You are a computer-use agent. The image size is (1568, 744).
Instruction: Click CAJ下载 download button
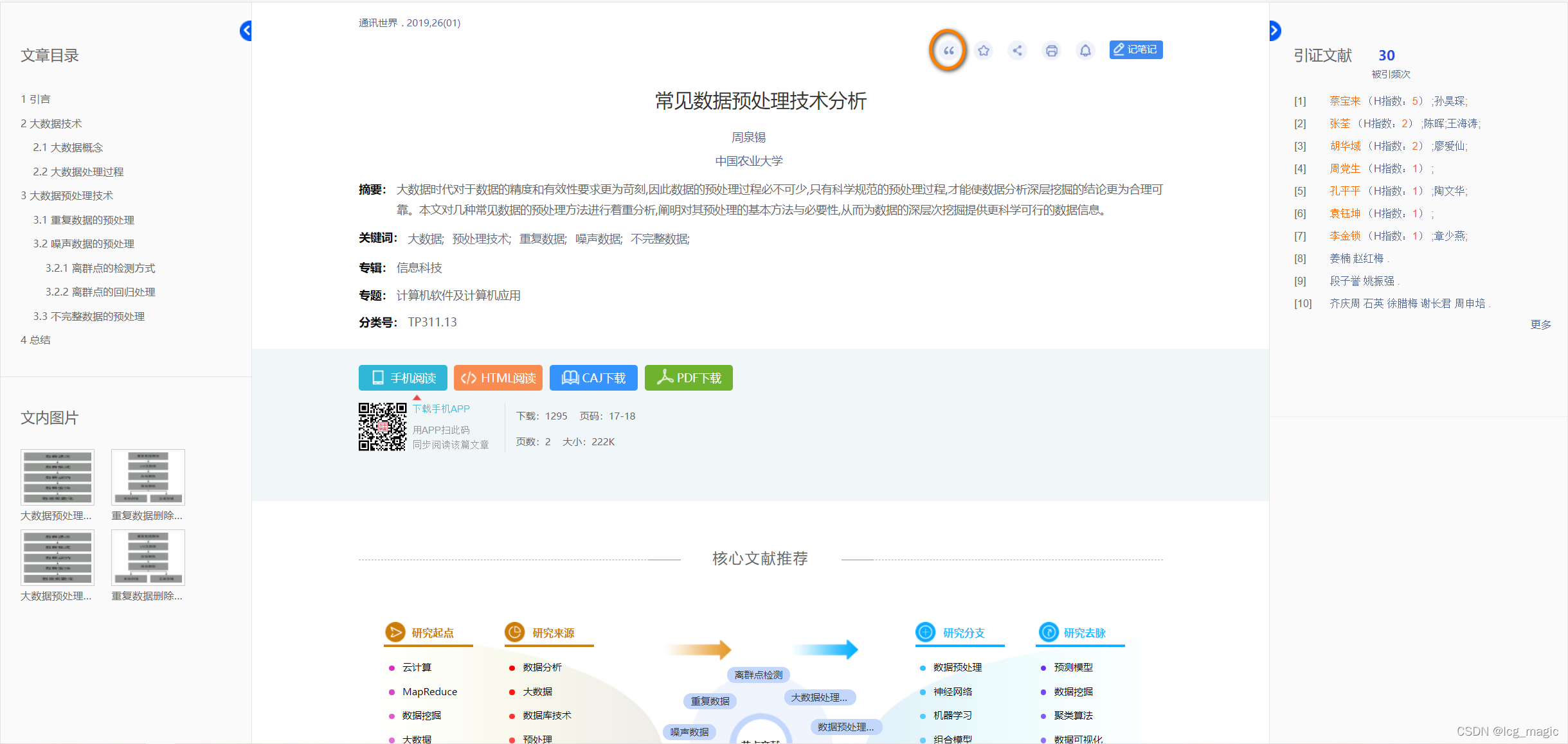coord(593,378)
